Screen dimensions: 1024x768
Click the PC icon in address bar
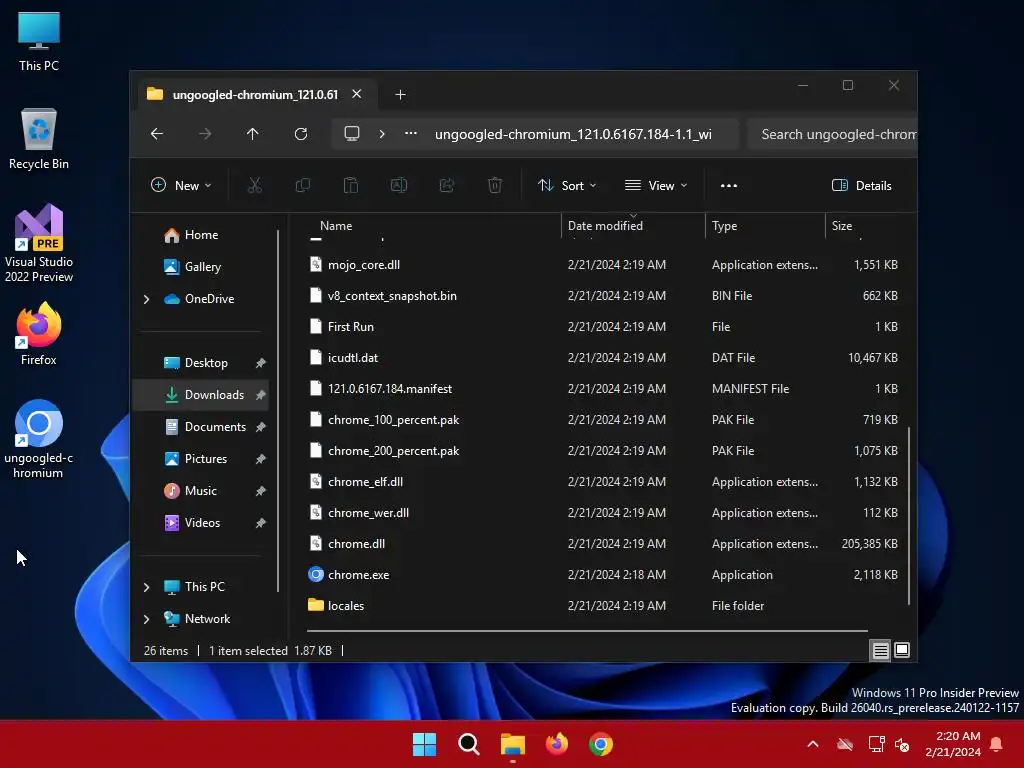pos(352,134)
